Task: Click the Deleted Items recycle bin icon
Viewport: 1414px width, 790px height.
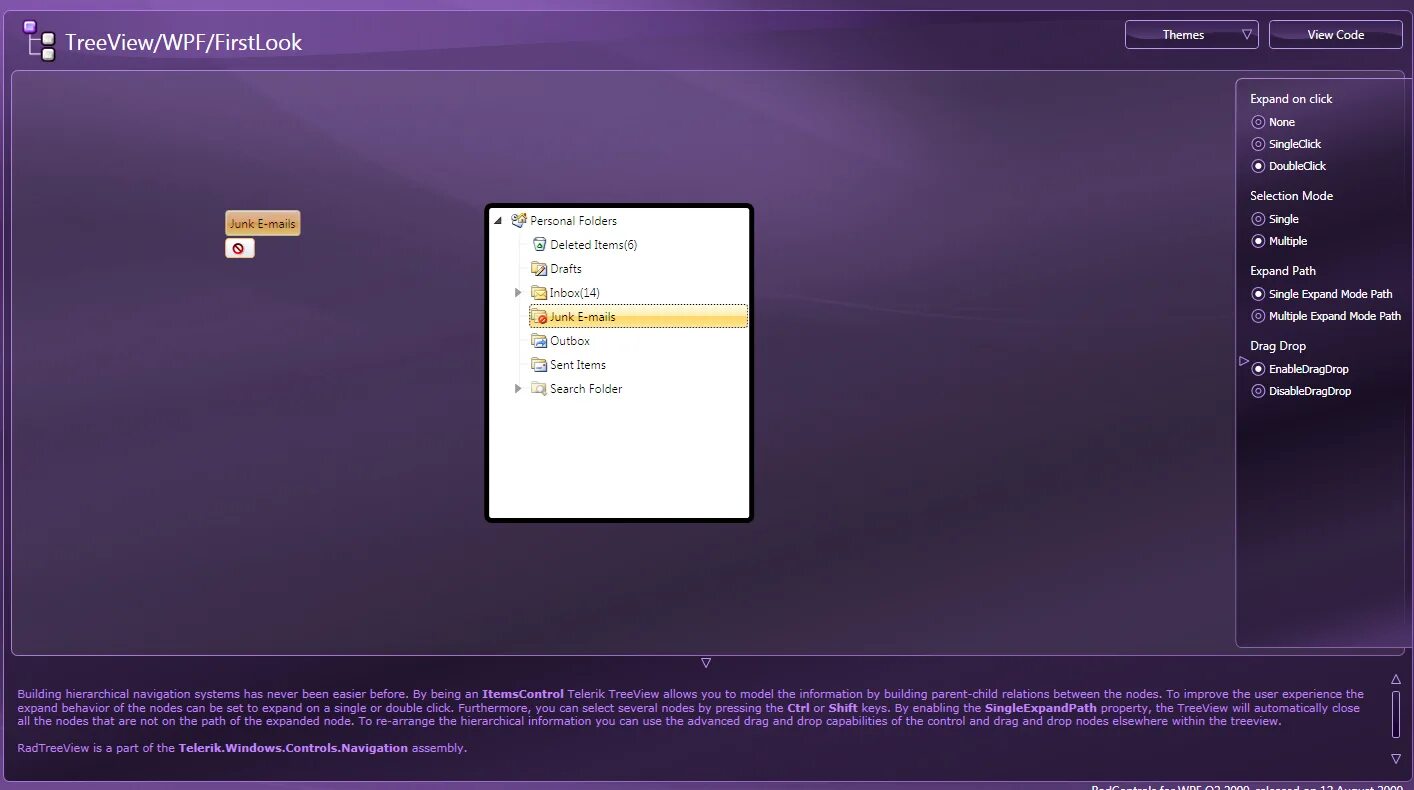Action: tap(539, 244)
